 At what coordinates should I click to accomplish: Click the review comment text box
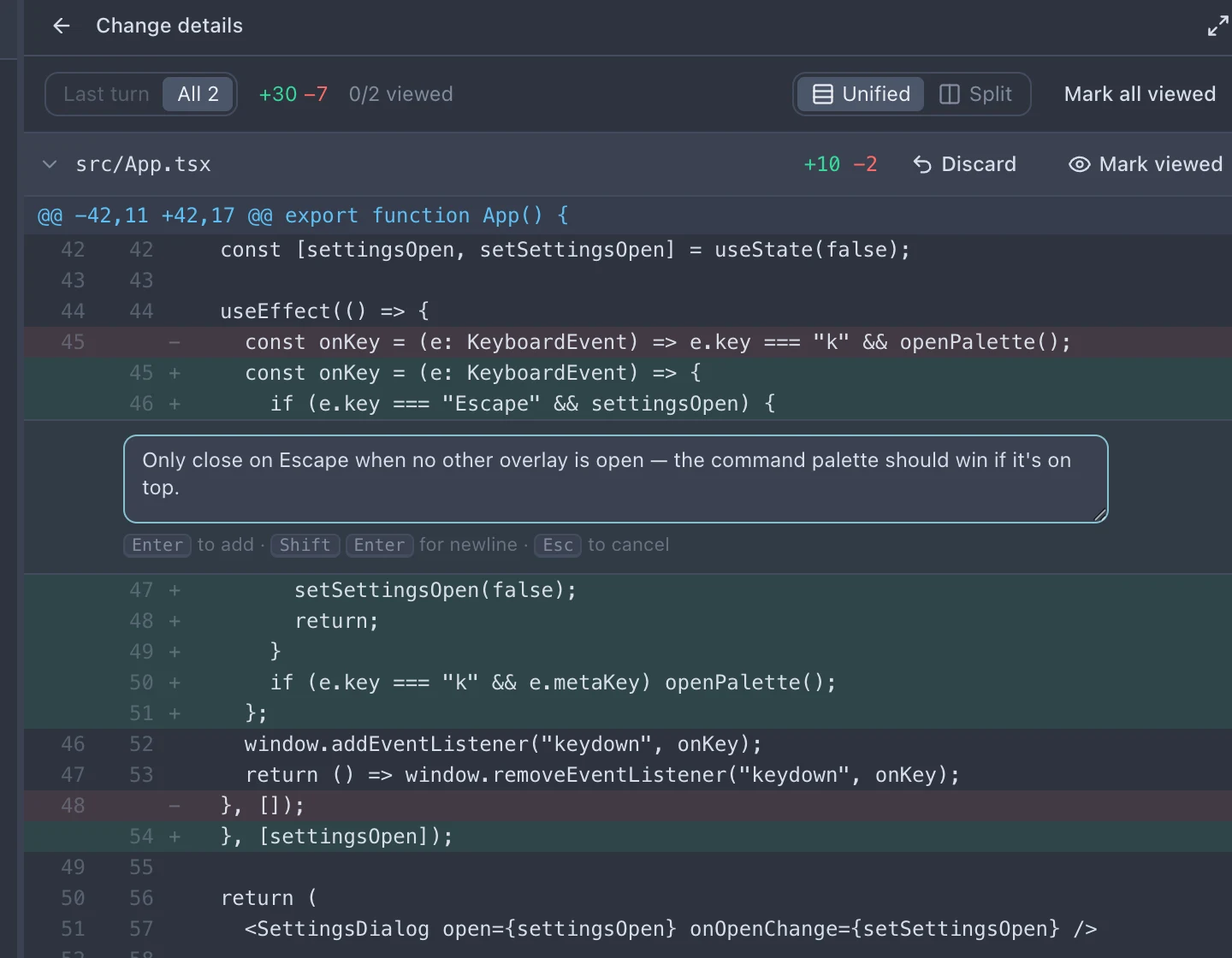click(x=616, y=479)
